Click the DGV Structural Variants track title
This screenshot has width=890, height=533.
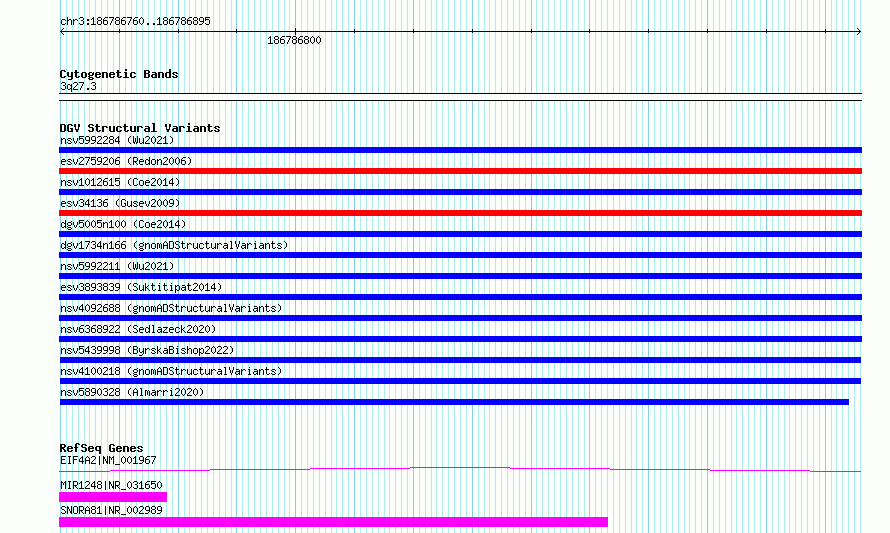click(140, 128)
